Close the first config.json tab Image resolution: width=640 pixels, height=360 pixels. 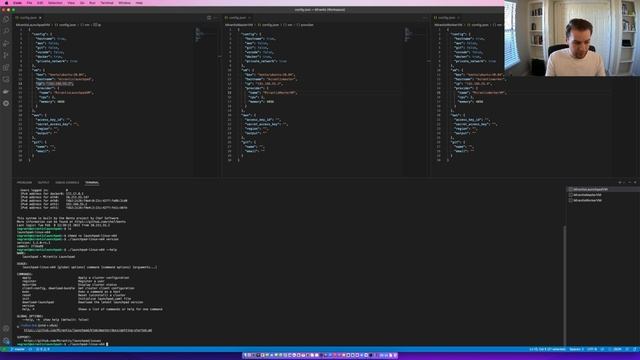pos(40,18)
